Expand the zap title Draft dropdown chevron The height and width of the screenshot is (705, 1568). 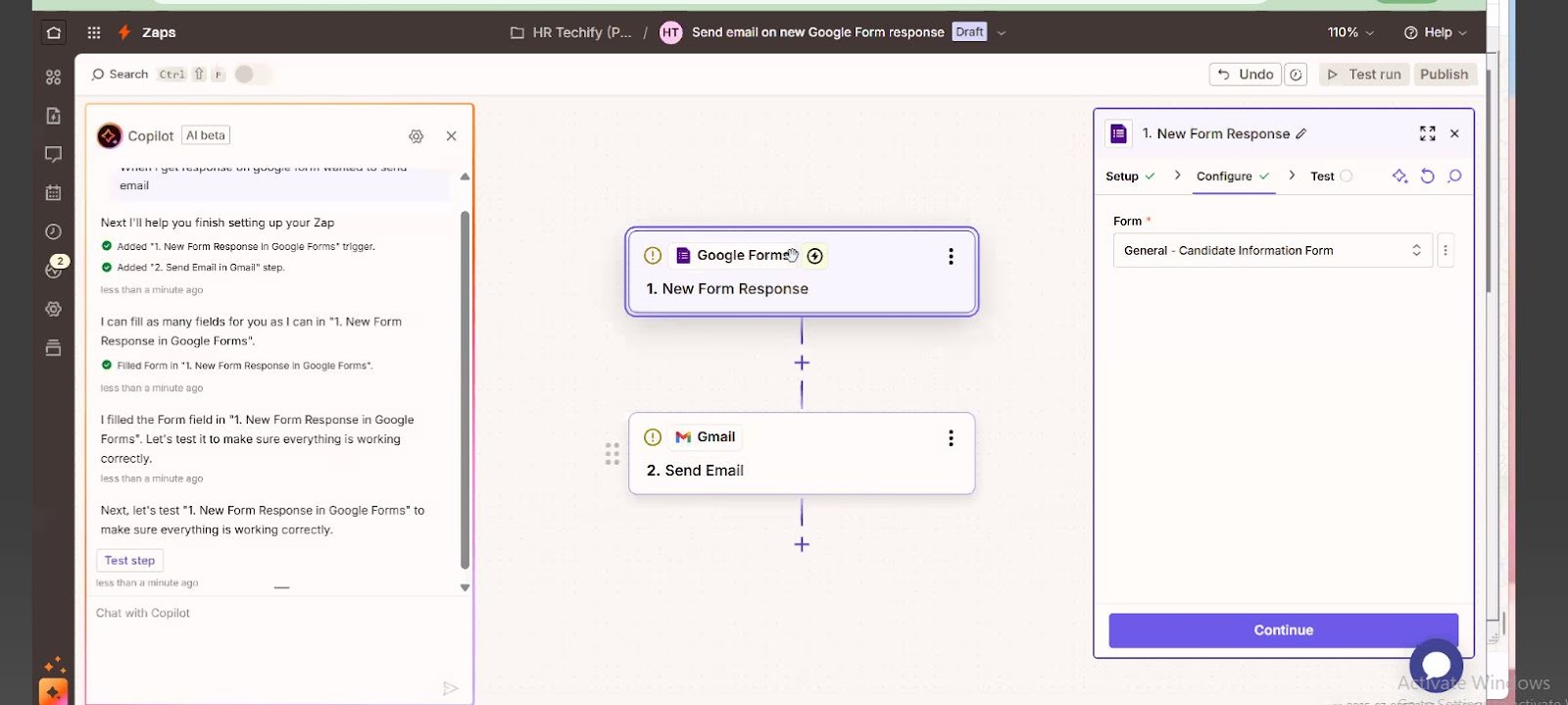pos(1002,32)
